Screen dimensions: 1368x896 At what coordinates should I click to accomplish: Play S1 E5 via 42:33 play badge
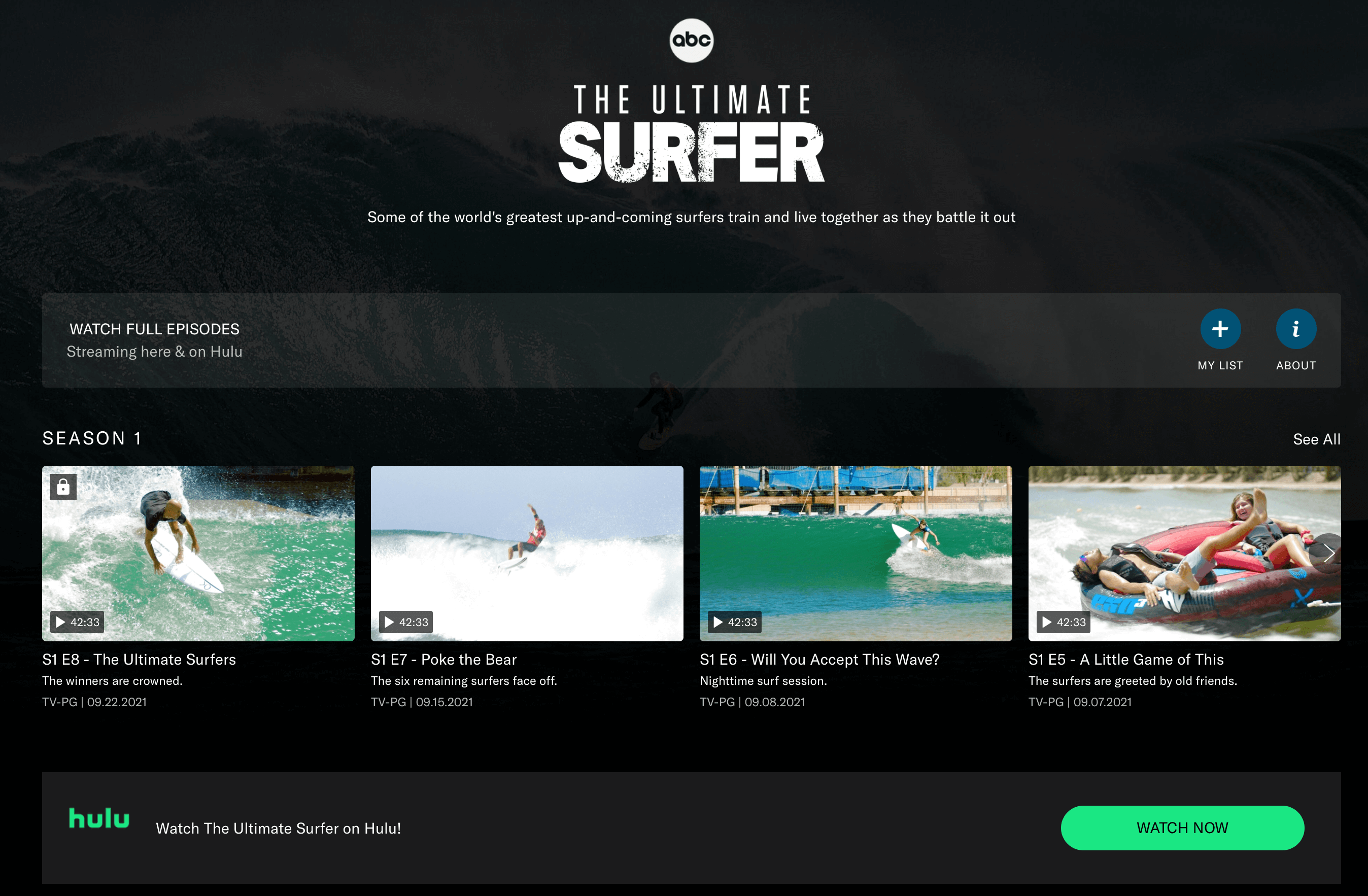1064,622
